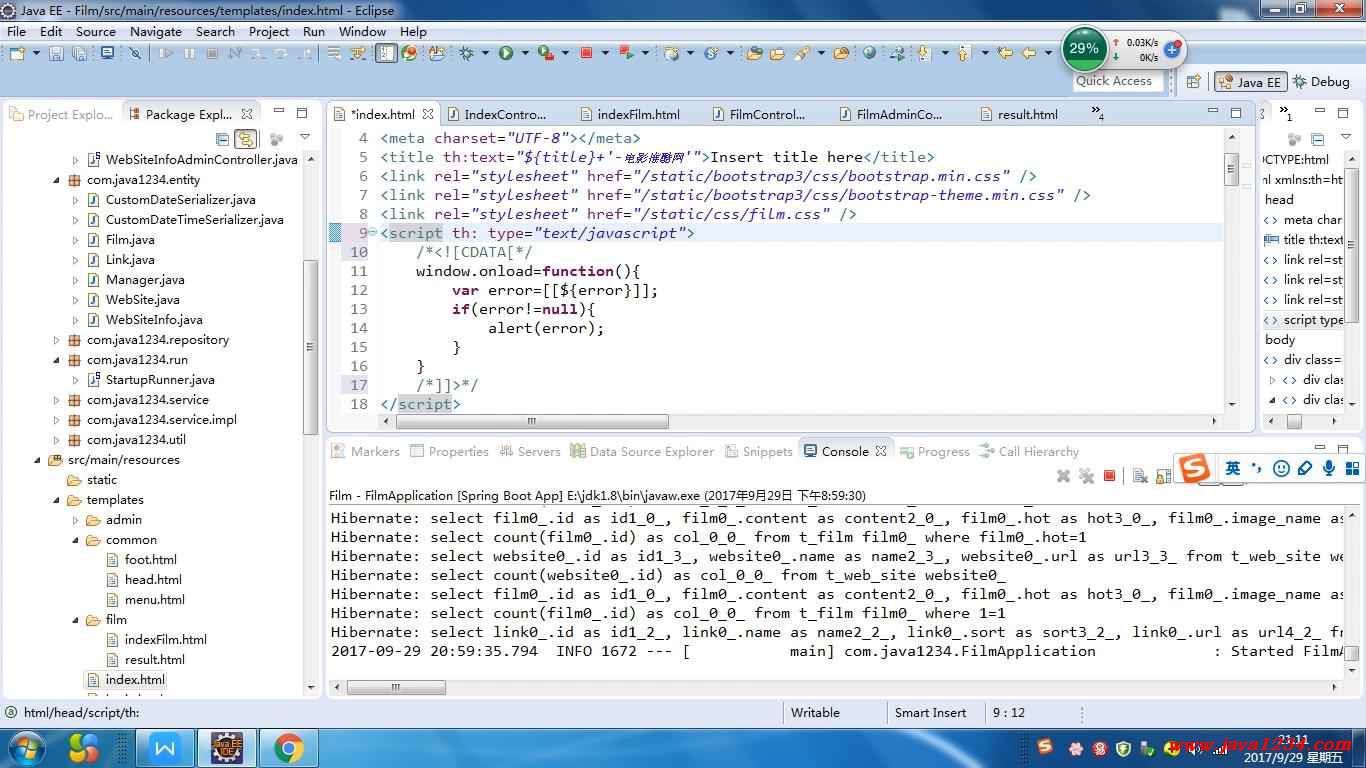Open the Source menu
The height and width of the screenshot is (768, 1366).
96,31
